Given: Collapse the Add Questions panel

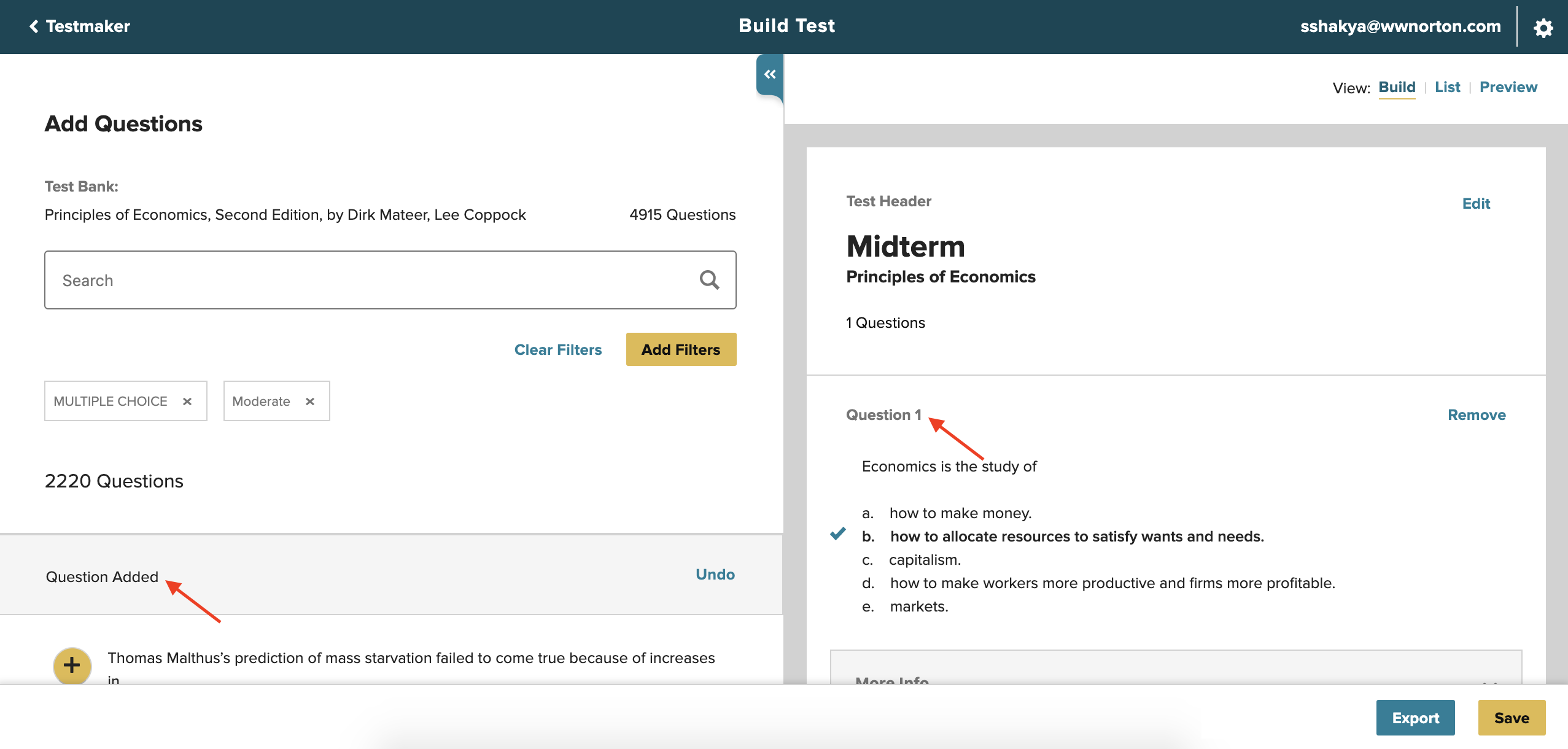Looking at the screenshot, I should point(769,74).
